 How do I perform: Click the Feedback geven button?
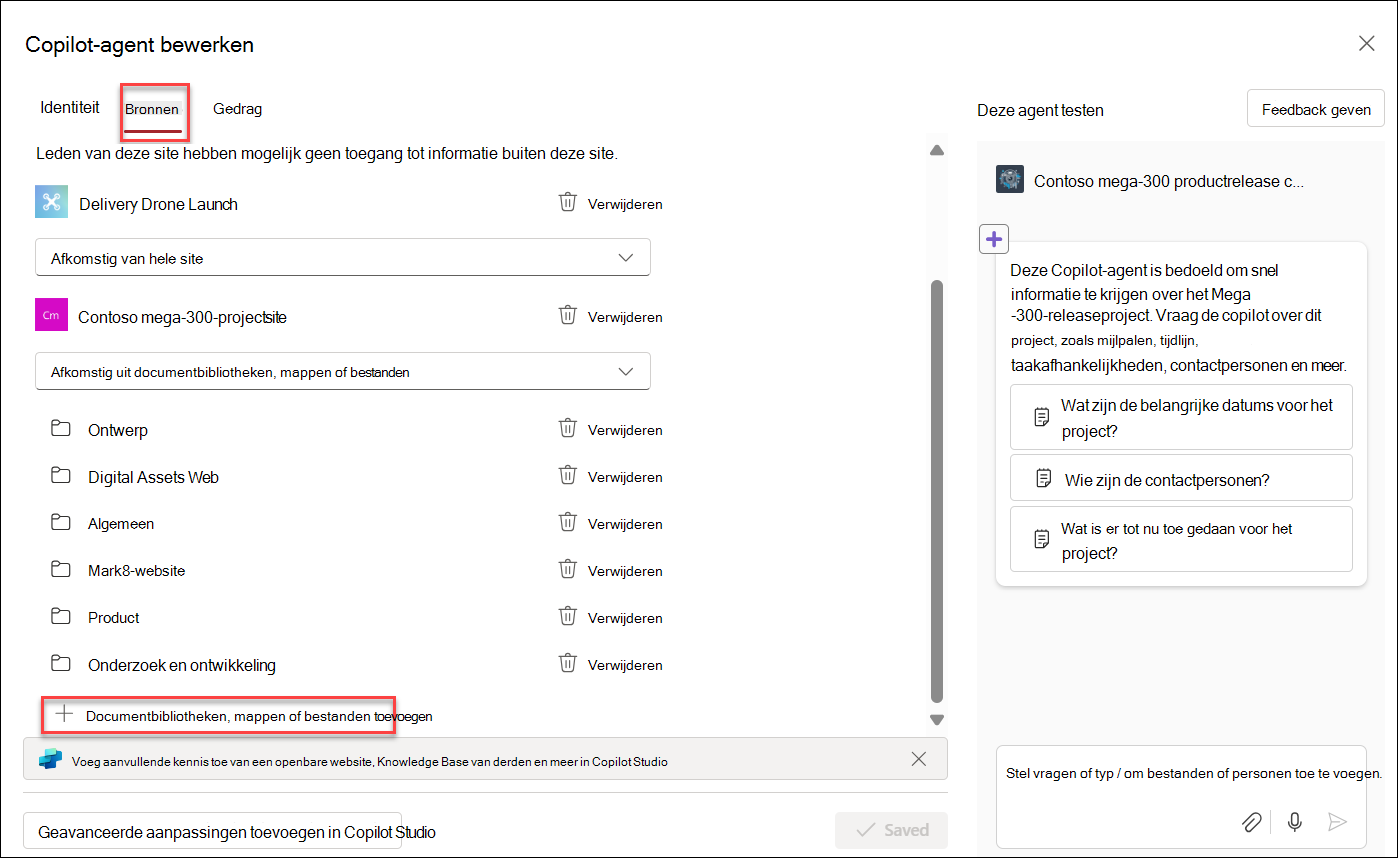pyautogui.click(x=1316, y=109)
